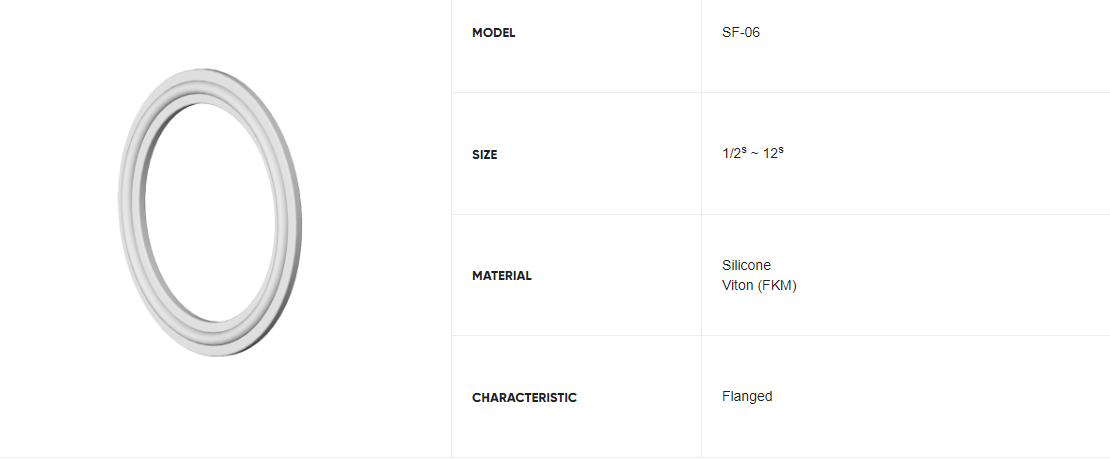The height and width of the screenshot is (460, 1110).
Task: Click the "12" maximum size value
Action: 770,155
